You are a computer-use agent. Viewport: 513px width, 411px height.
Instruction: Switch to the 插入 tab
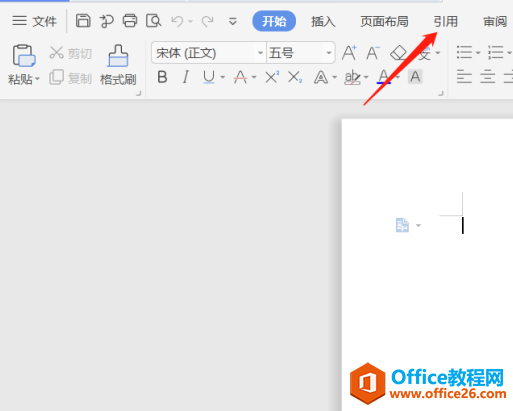point(323,22)
